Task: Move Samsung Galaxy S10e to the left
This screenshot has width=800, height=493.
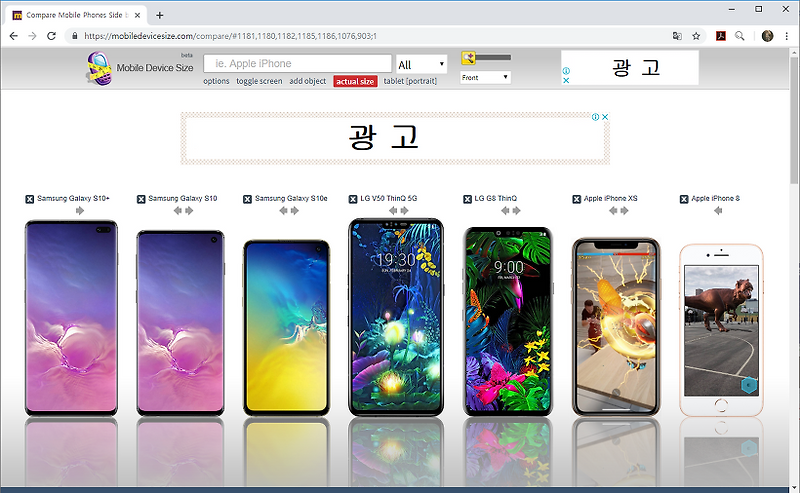Action: pyautogui.click(x=283, y=211)
